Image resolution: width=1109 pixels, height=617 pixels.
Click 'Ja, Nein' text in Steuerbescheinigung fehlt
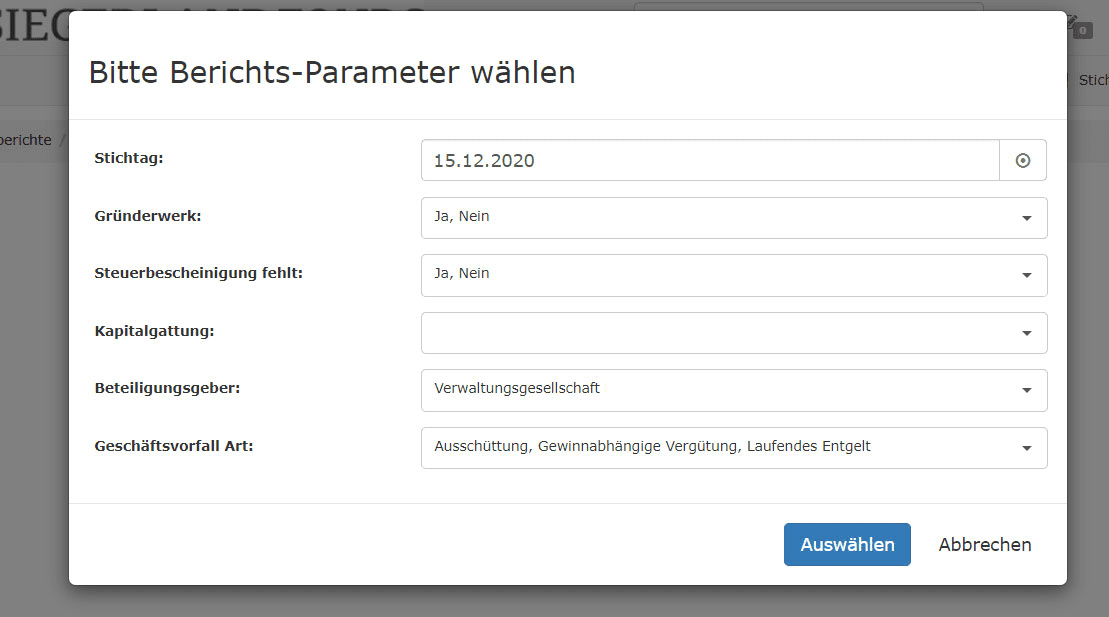pyautogui.click(x=462, y=273)
